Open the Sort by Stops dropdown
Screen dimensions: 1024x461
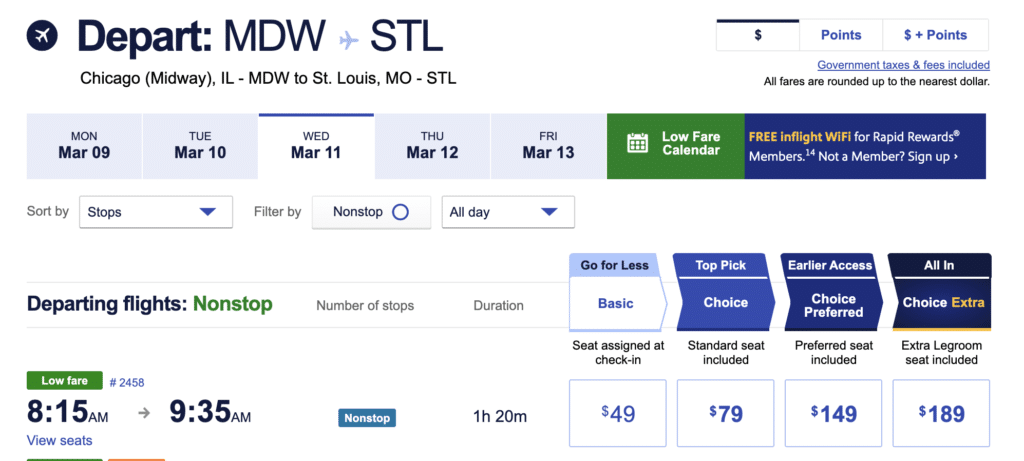156,212
